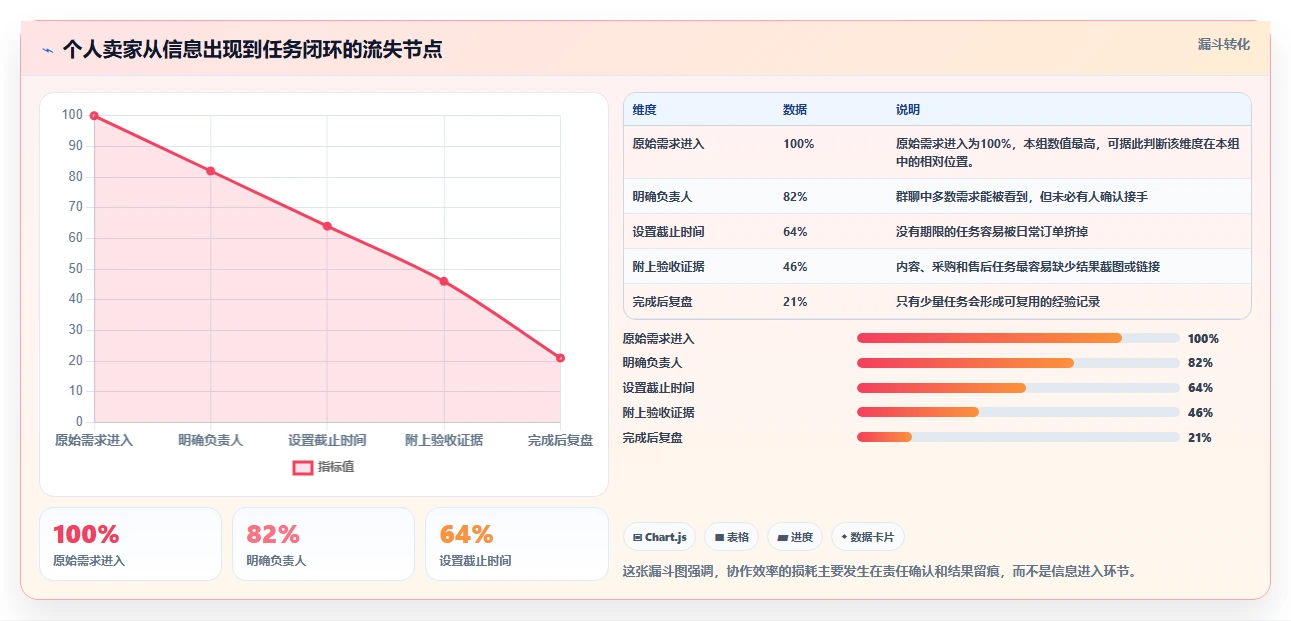The width and height of the screenshot is (1291, 621).
Task: Click the 21% progress bar for 完成后复盘
Action: (x=1018, y=437)
